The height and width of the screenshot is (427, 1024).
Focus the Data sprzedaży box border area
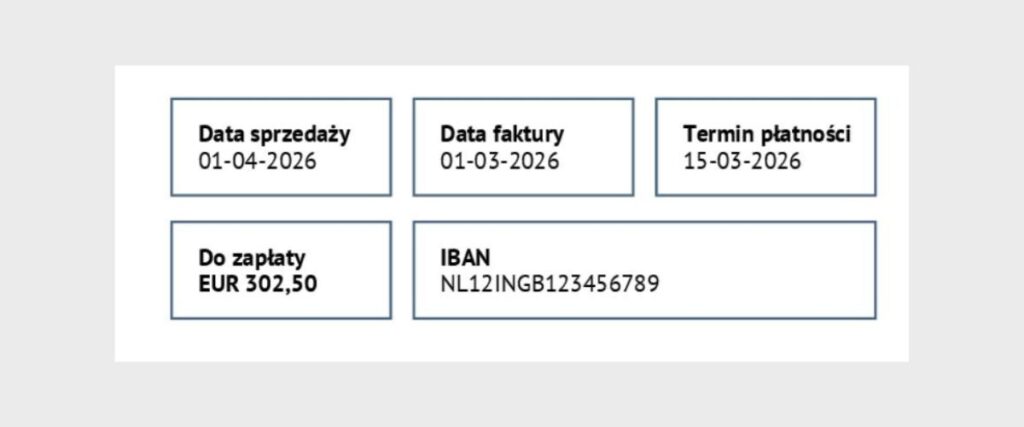click(171, 147)
